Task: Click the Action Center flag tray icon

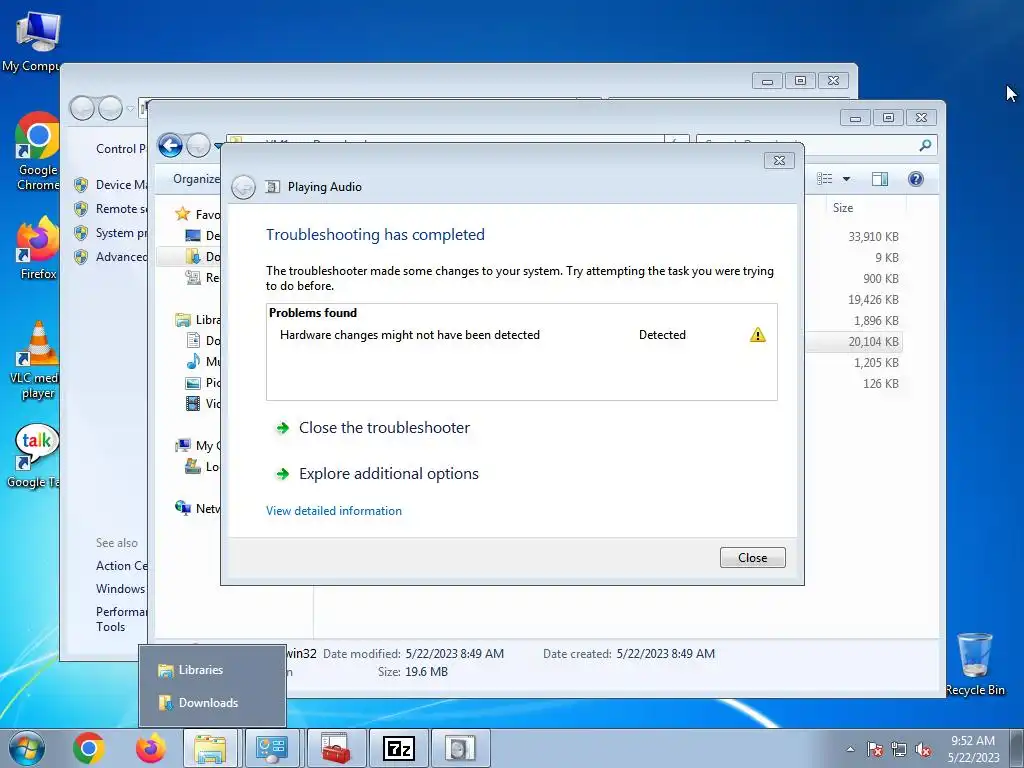Action: (874, 750)
